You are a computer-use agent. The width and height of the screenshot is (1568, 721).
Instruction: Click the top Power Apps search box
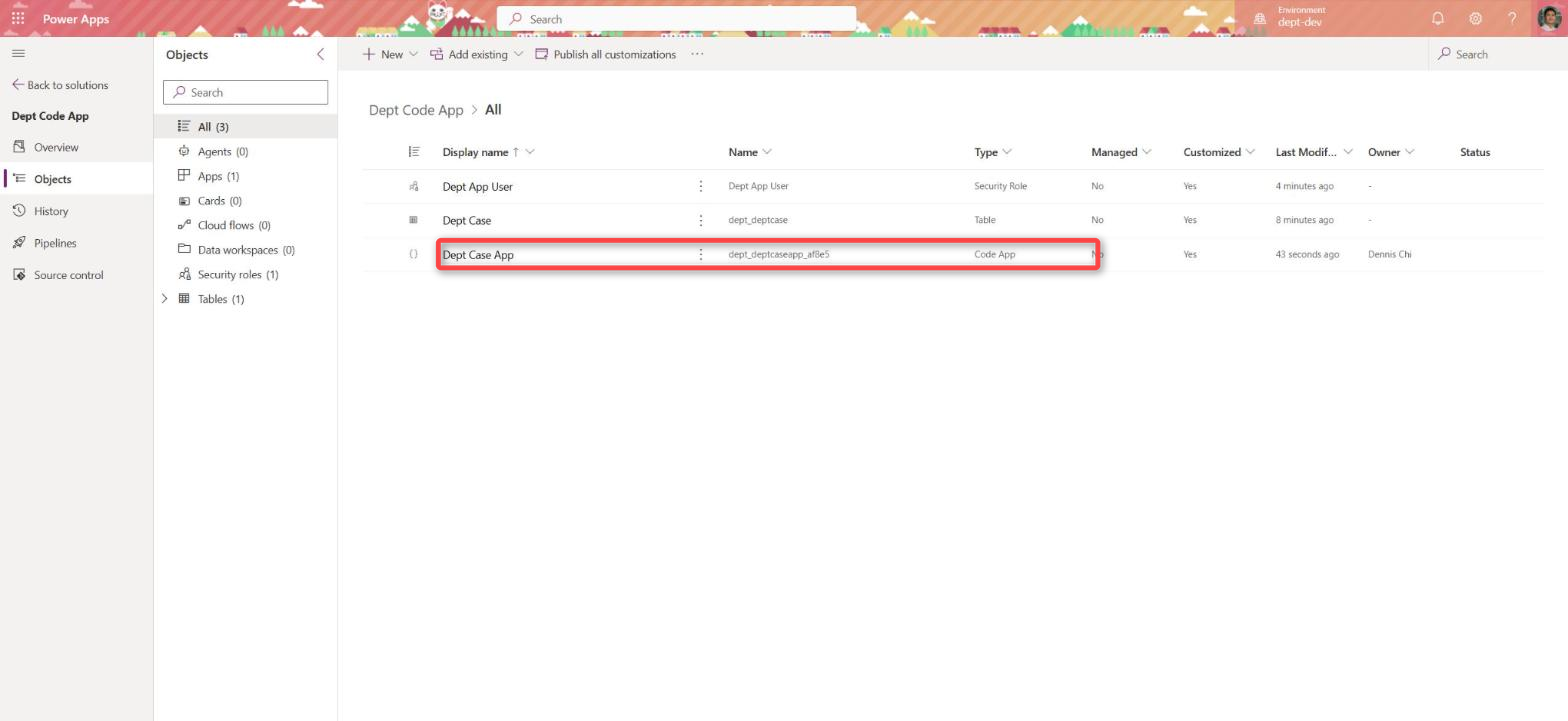pyautogui.click(x=676, y=18)
